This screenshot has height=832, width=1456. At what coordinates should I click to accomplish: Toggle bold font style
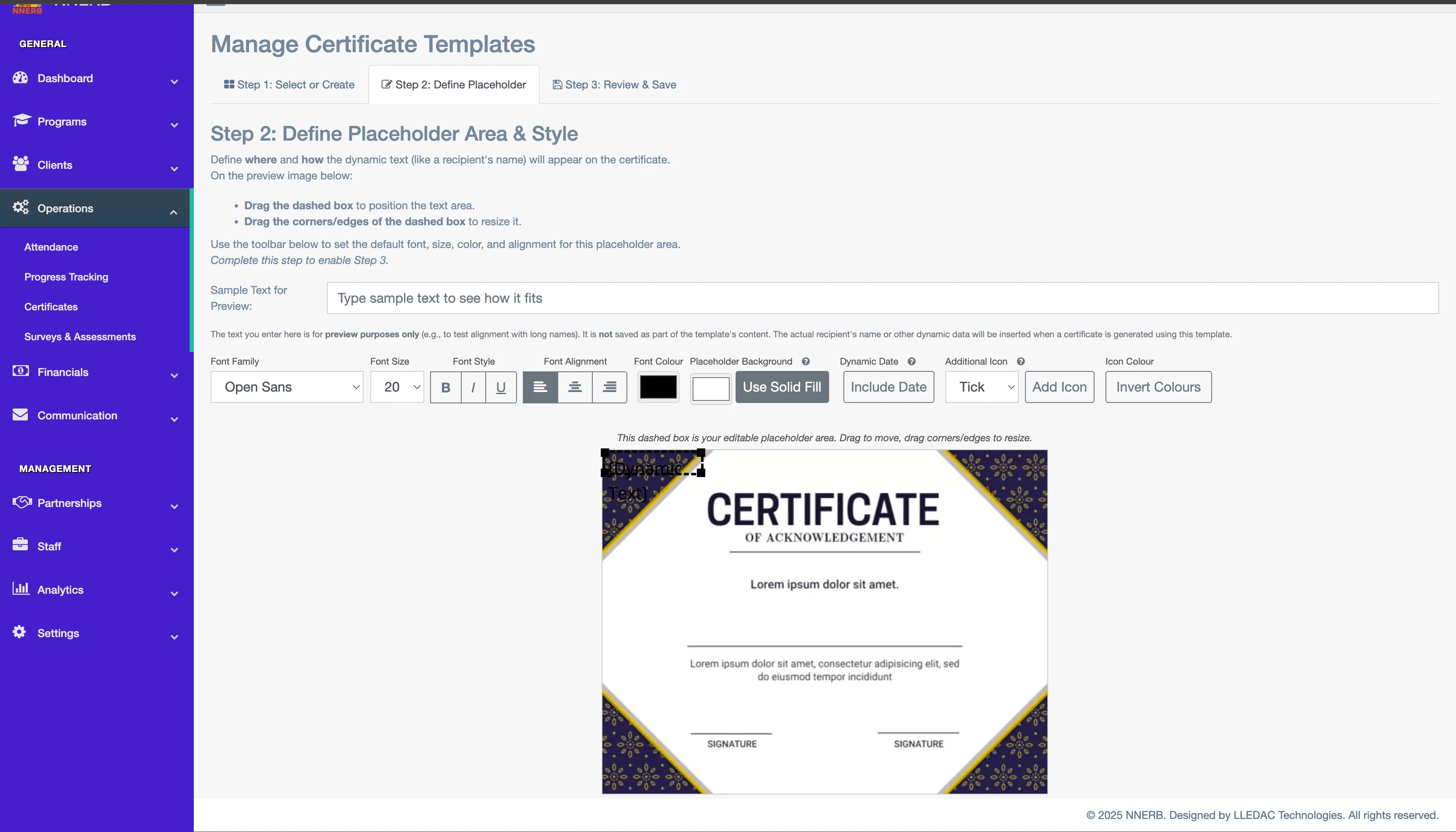445,387
